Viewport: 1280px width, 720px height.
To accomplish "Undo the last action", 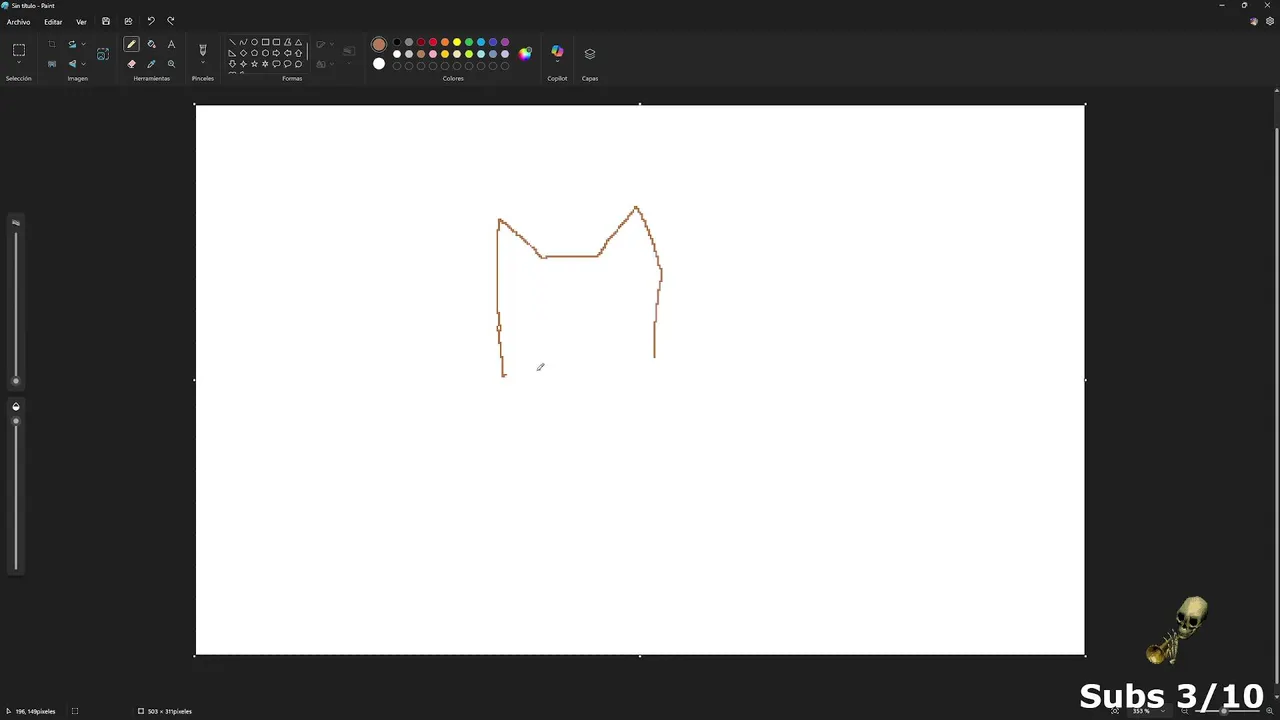I will [151, 21].
